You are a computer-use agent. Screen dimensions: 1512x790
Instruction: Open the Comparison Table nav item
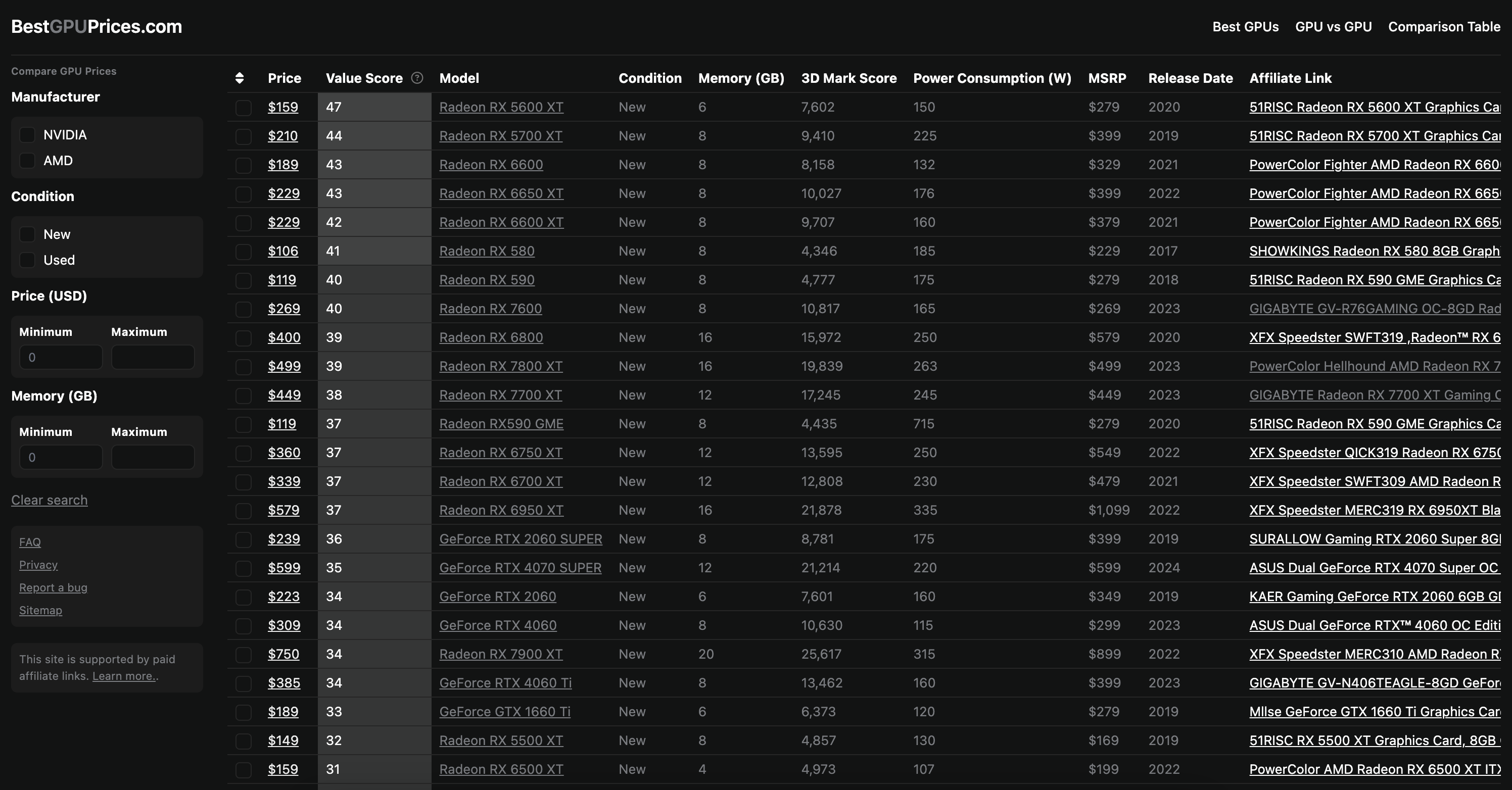click(1444, 27)
